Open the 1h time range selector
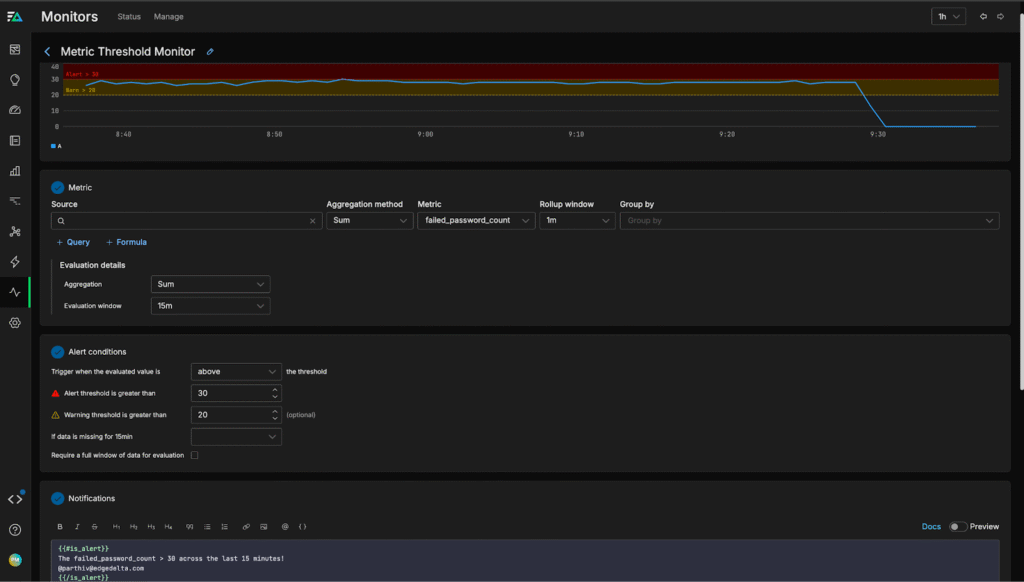1024x582 pixels. (947, 17)
